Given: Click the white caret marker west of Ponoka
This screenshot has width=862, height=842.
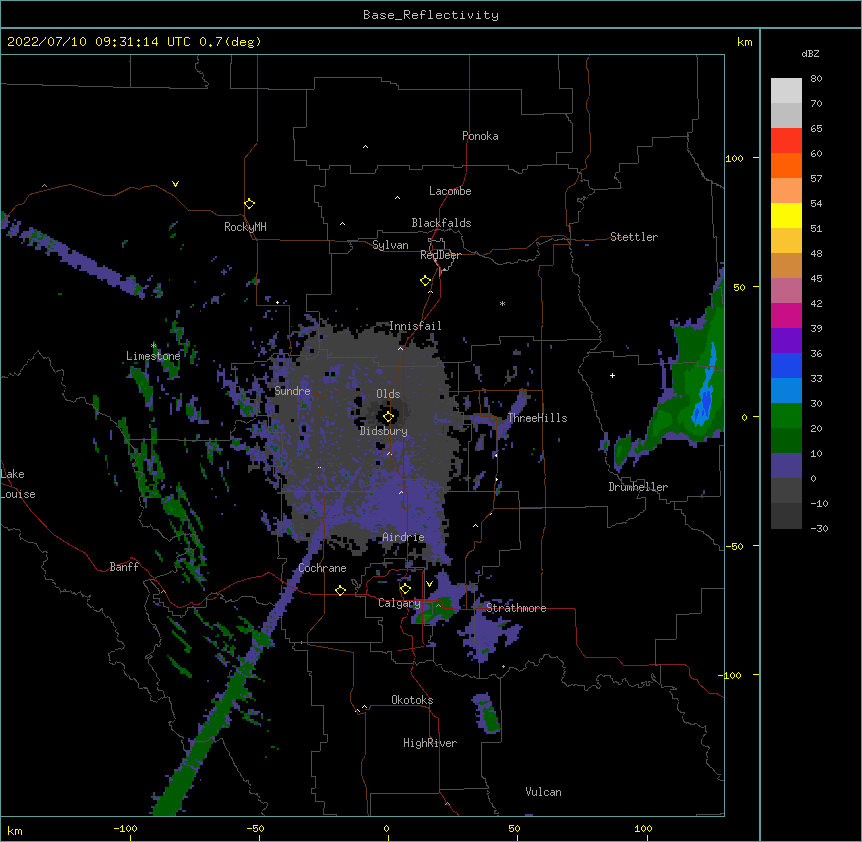Looking at the screenshot, I should click(366, 147).
